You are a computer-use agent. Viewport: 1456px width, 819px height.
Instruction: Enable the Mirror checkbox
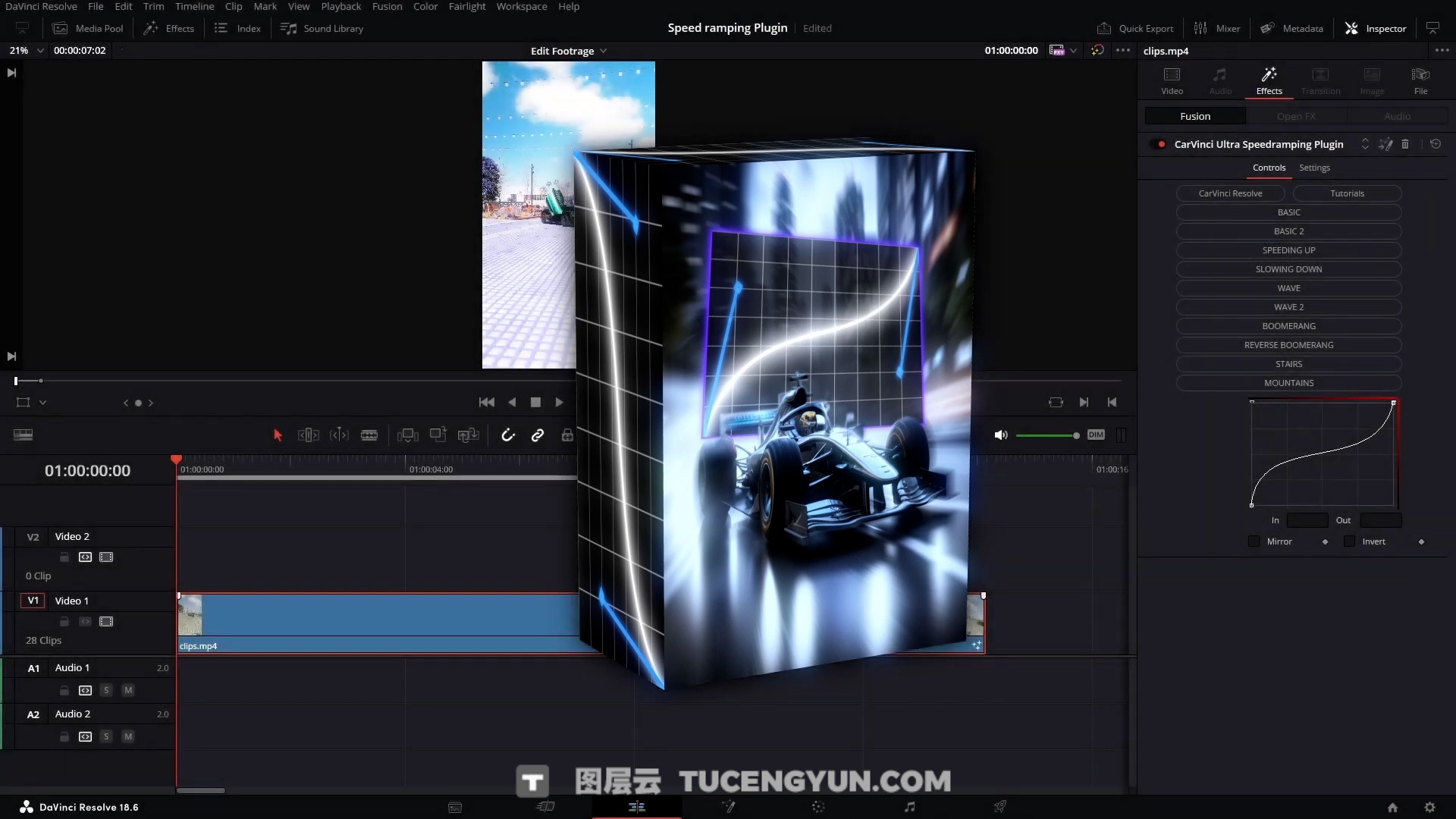[1254, 541]
